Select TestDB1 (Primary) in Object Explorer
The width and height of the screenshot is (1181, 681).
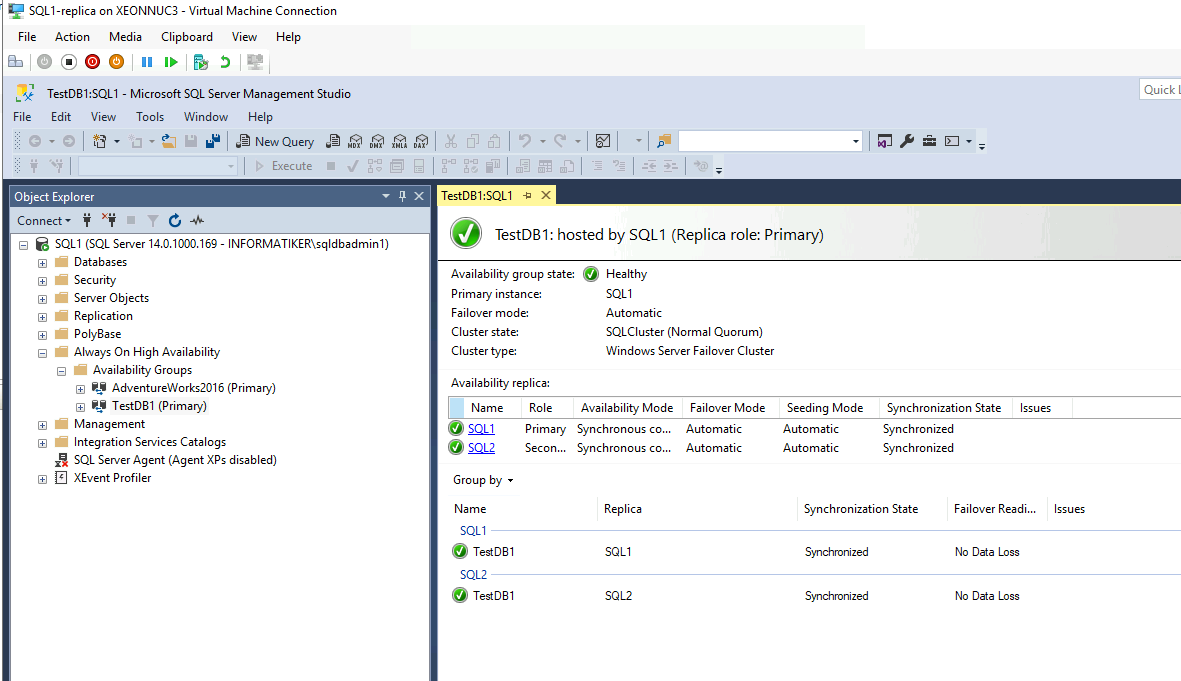coord(159,406)
